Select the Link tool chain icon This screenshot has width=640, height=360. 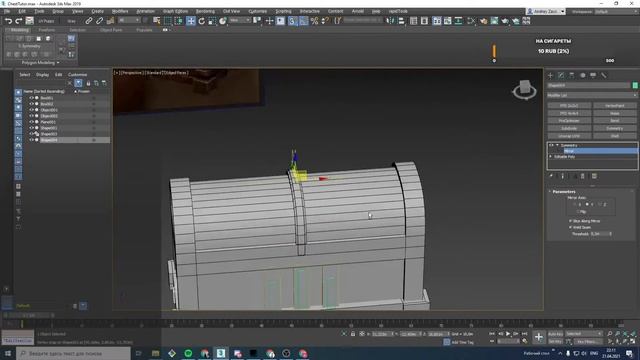coord(89,20)
